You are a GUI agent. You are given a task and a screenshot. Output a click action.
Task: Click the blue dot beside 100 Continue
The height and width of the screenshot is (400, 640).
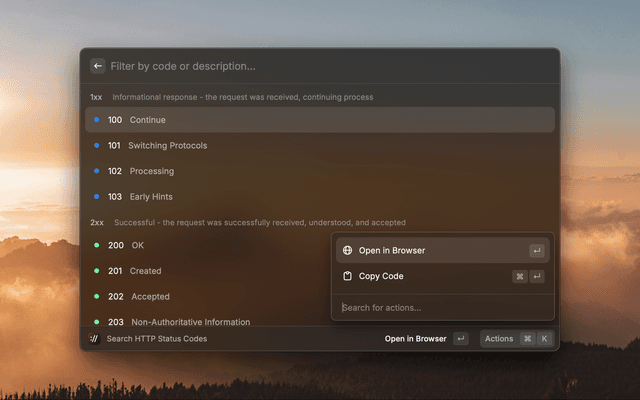(x=97, y=120)
